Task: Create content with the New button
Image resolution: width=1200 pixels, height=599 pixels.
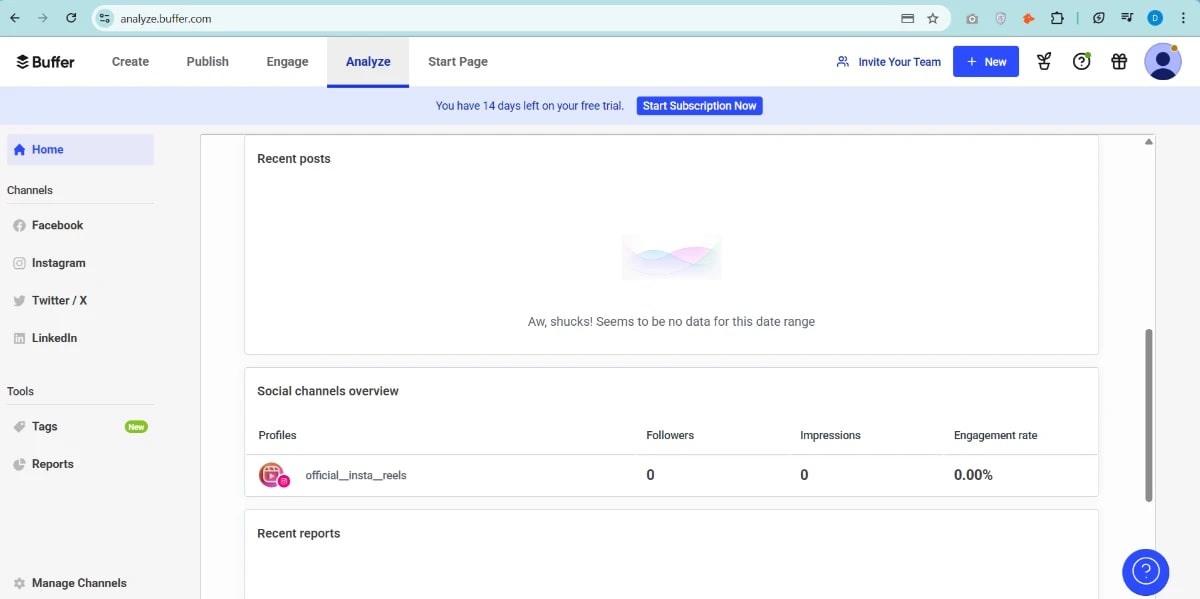Action: (986, 61)
